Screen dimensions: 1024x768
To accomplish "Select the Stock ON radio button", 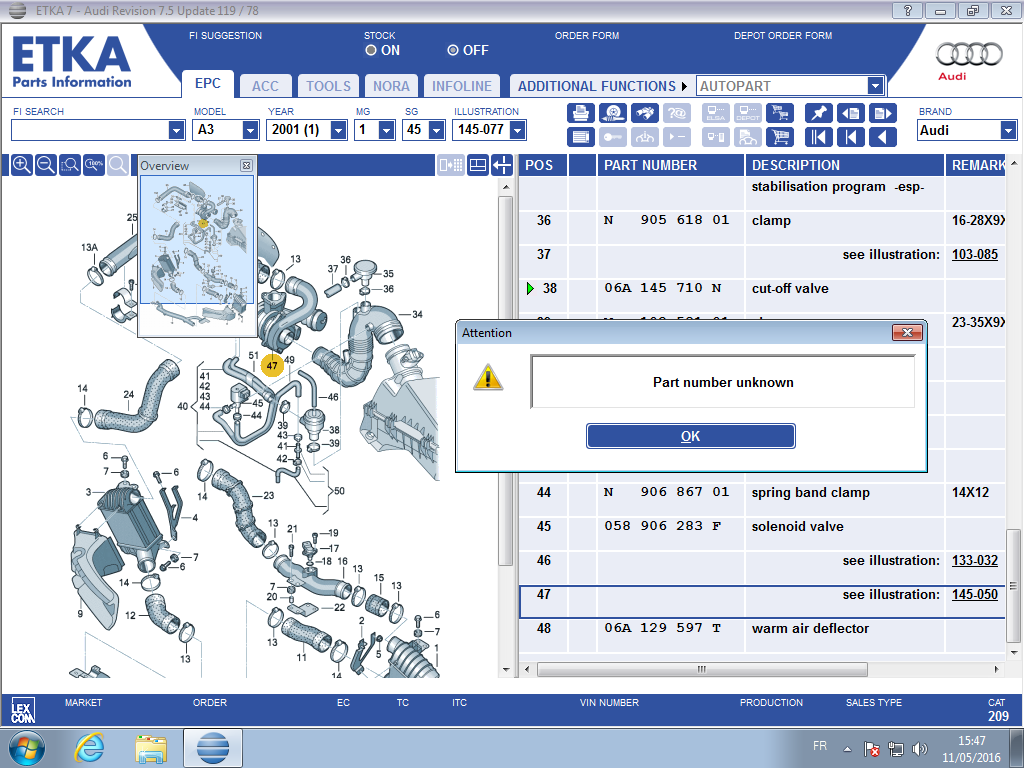I will pyautogui.click(x=371, y=50).
